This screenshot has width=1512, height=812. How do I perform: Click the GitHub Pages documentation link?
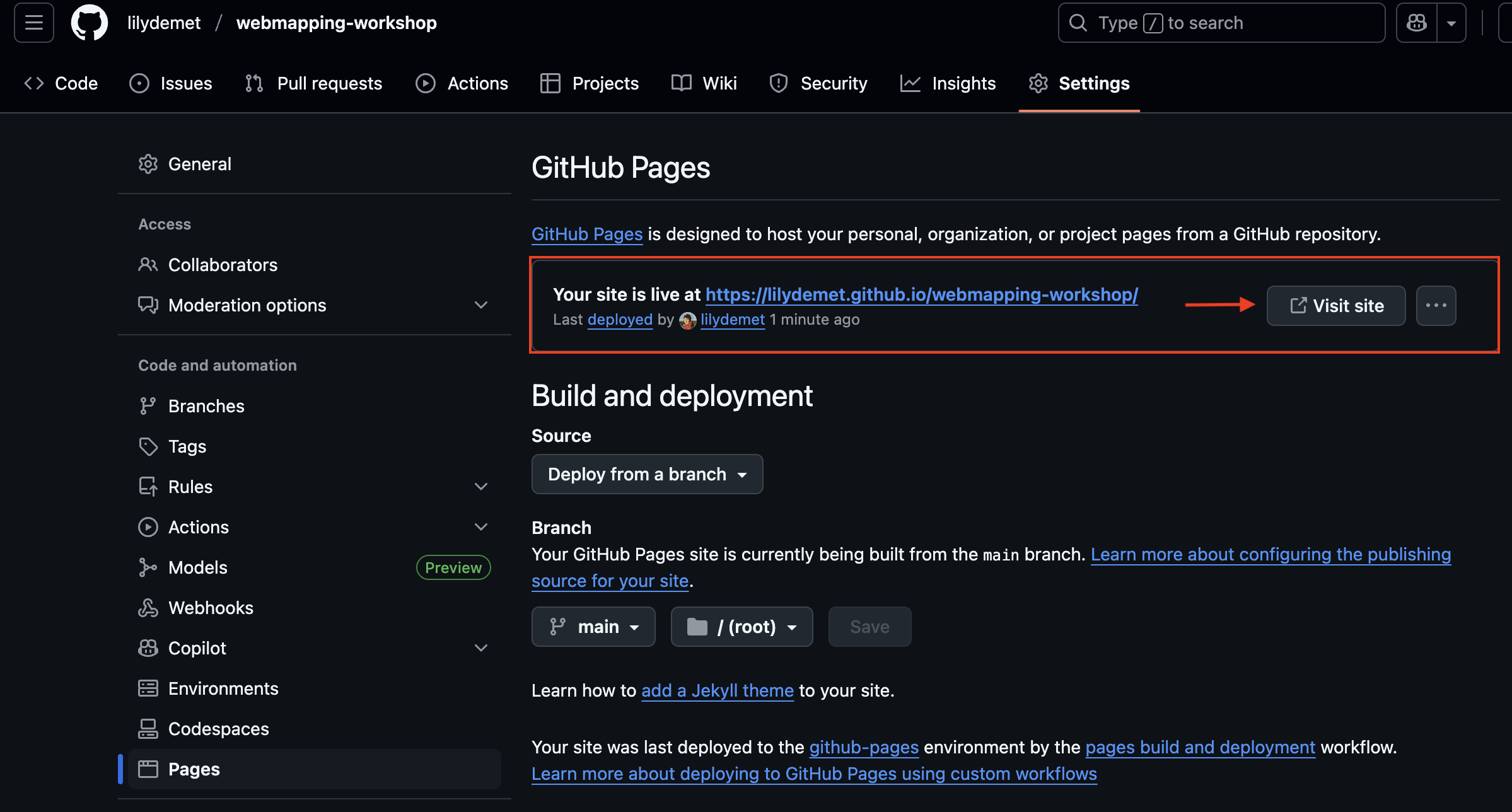(587, 234)
